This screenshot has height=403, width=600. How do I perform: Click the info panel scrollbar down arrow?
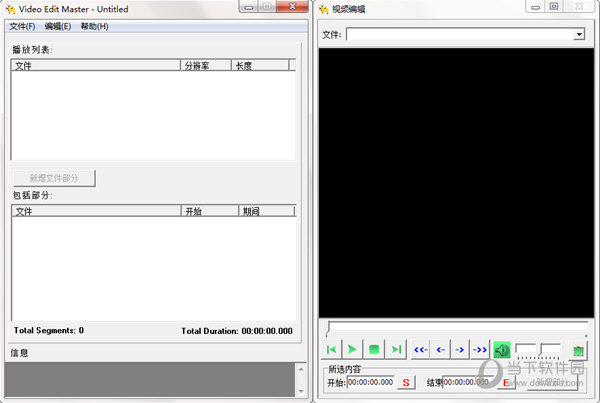tap(301, 390)
